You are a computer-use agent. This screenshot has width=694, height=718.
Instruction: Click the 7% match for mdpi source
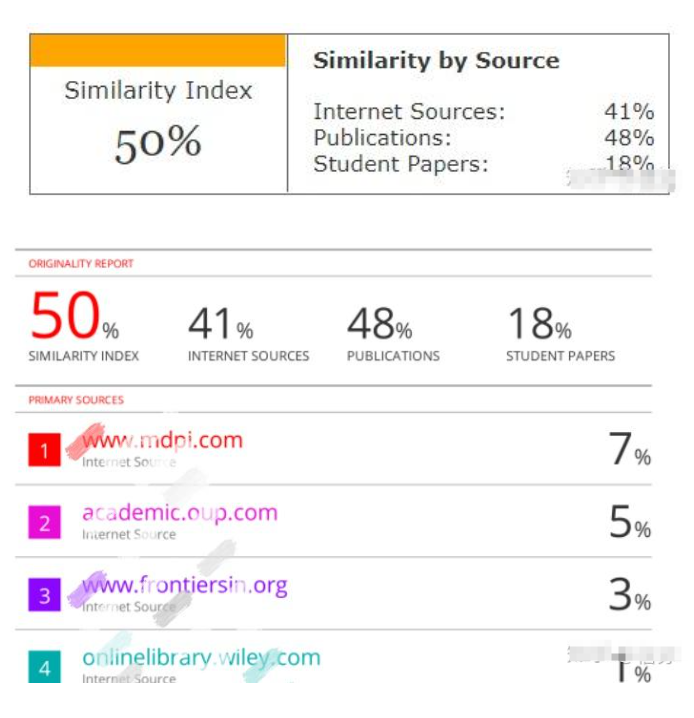pos(629,449)
